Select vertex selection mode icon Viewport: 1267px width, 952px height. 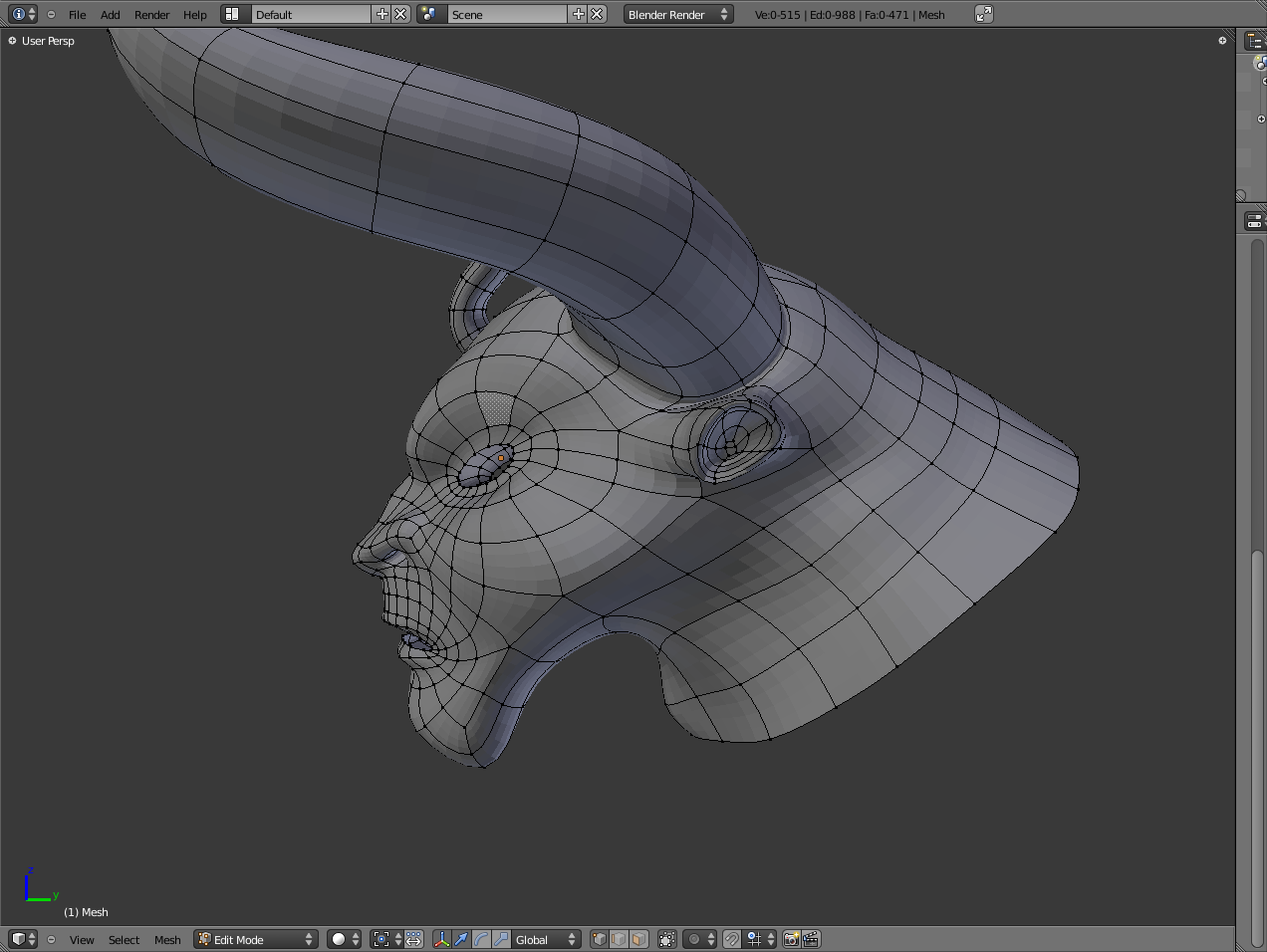coord(599,939)
